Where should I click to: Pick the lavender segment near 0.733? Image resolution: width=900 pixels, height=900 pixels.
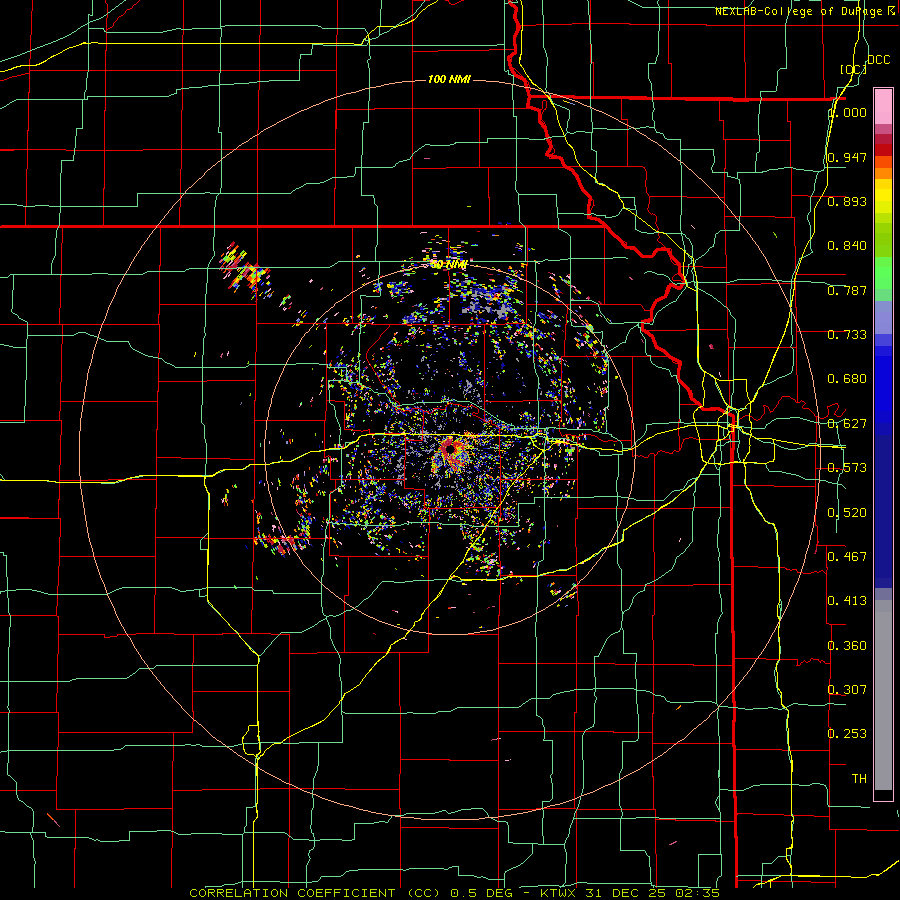click(883, 318)
